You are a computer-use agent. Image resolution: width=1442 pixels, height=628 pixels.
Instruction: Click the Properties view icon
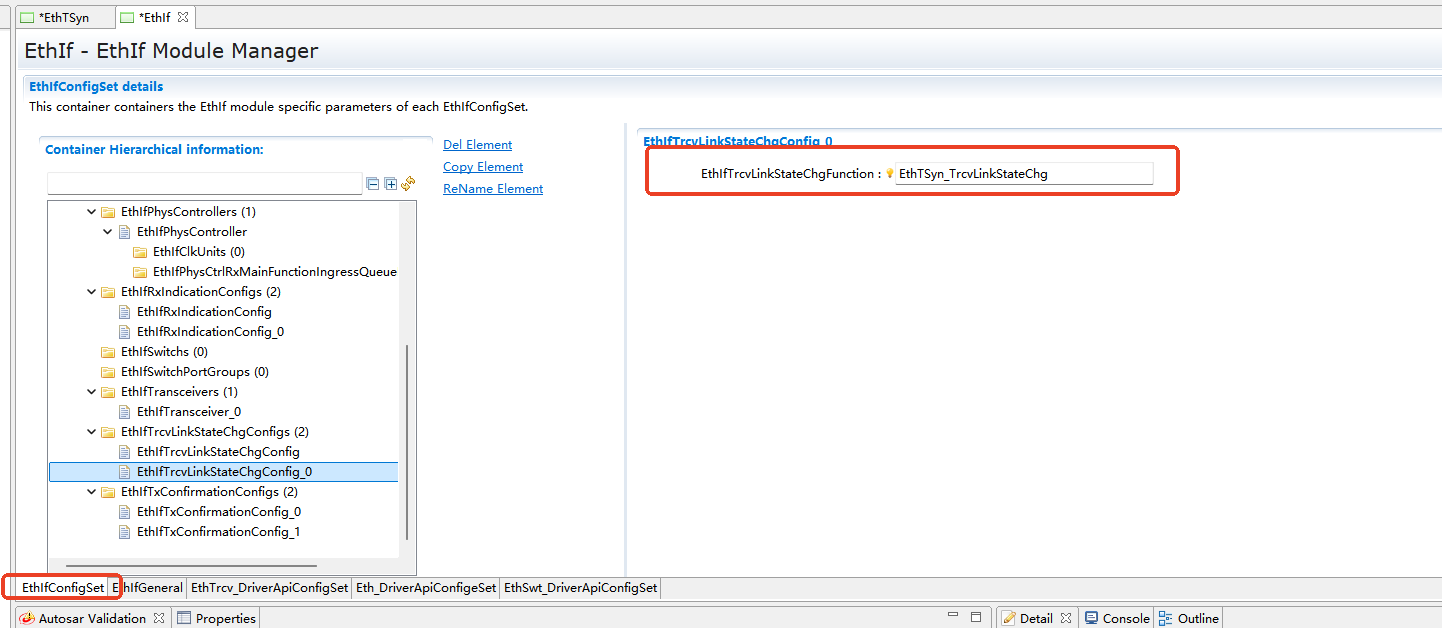coord(185,618)
